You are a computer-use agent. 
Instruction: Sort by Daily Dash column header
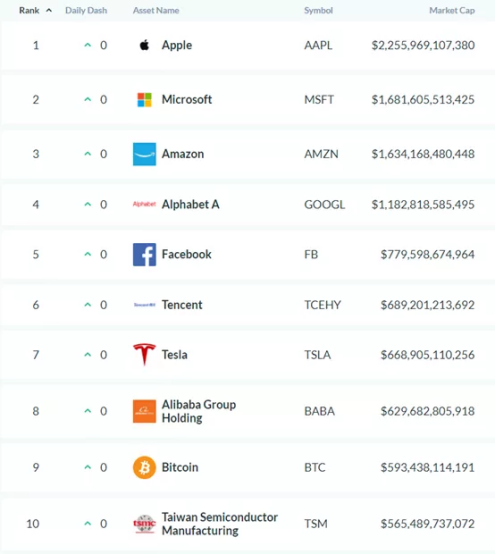[x=86, y=11]
